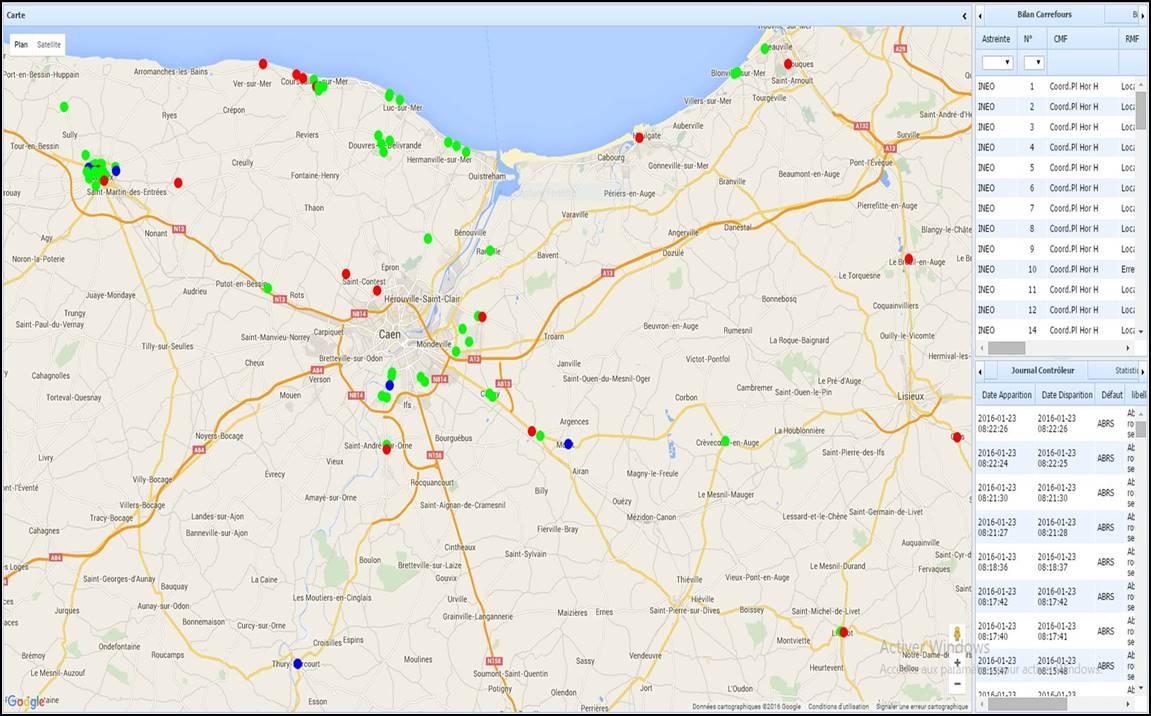The height and width of the screenshot is (716, 1151).
Task: Sort by the Date Apparition column header
Action: pyautogui.click(x=1006, y=395)
